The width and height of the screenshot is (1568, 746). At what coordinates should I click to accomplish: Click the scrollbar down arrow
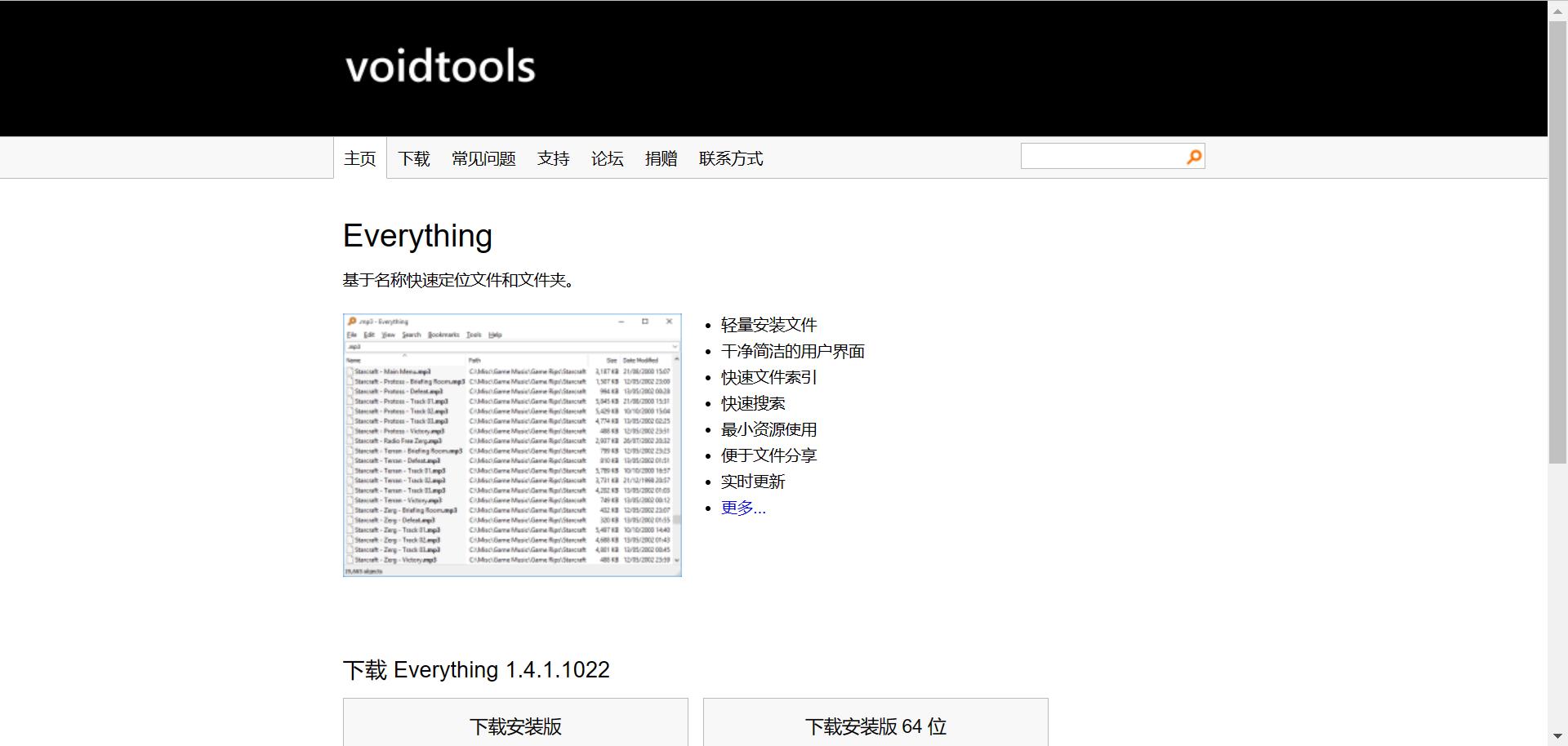1558,736
